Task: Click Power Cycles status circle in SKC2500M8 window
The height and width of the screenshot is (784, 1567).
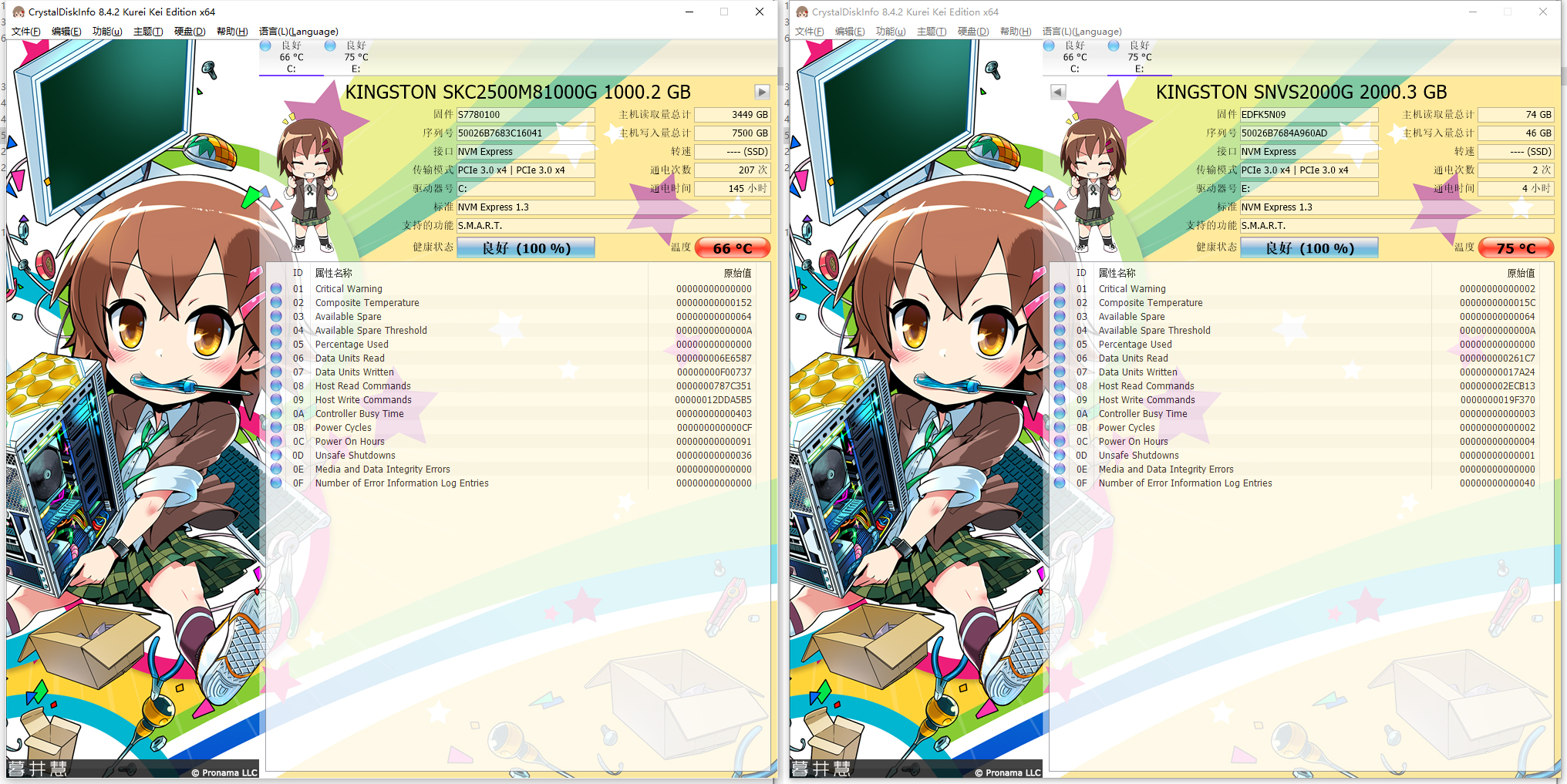Action: click(276, 428)
